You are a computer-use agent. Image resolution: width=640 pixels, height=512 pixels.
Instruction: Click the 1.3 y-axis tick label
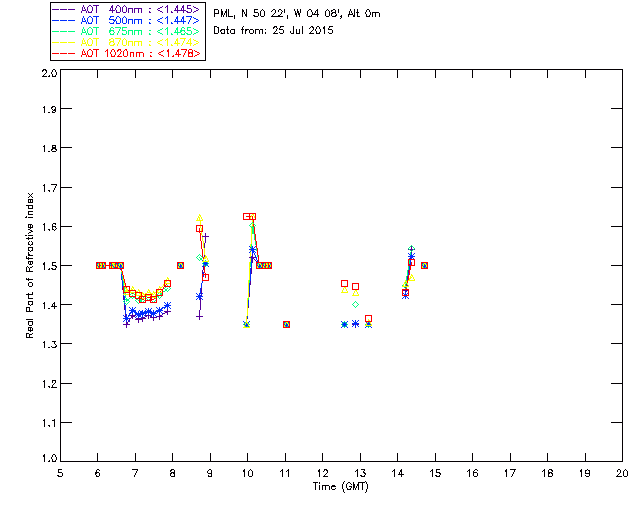49,345
